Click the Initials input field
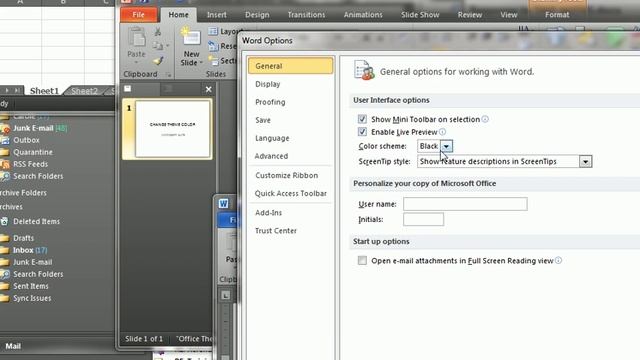 423,219
